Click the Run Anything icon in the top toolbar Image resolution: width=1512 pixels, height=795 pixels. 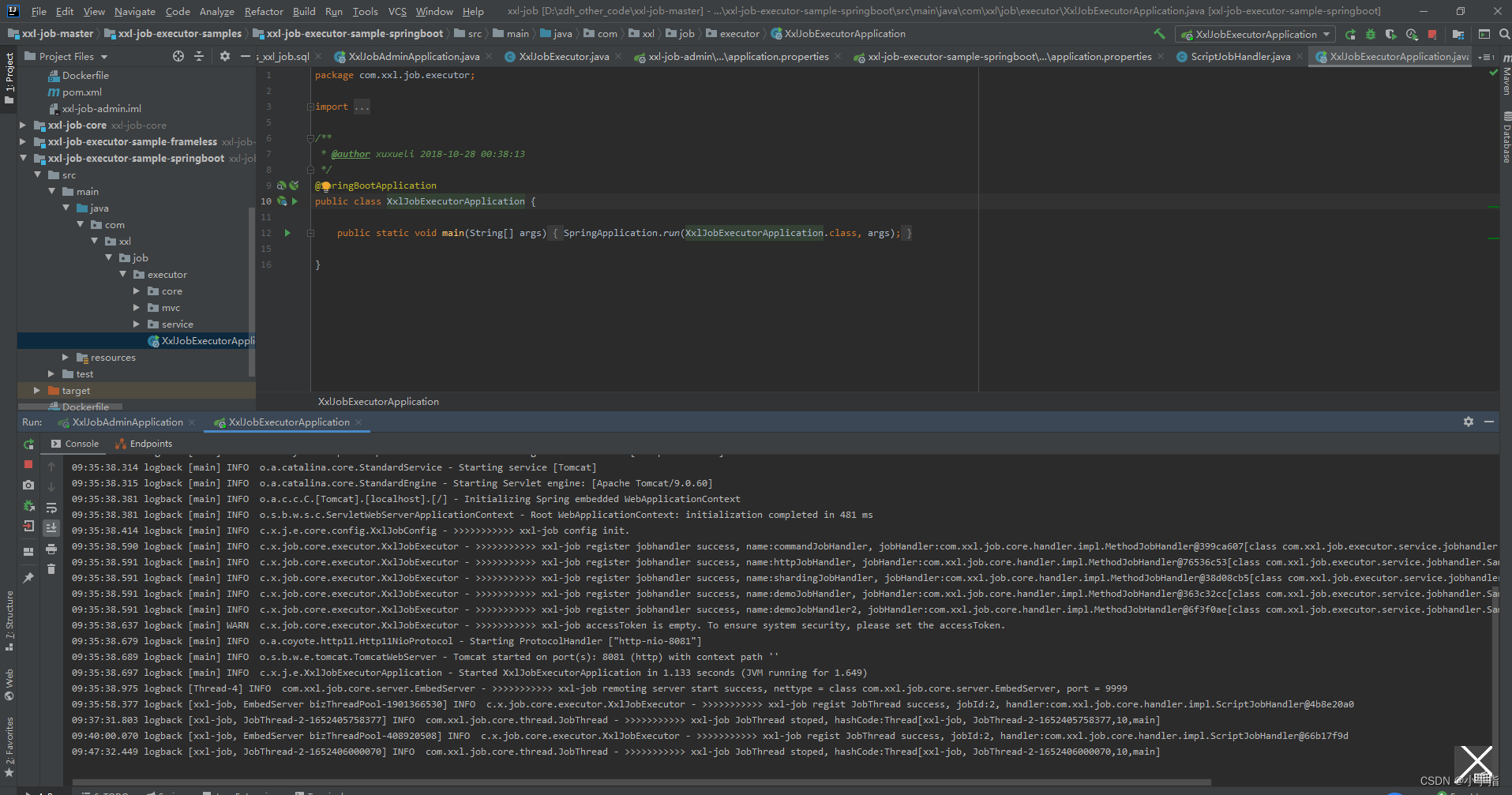click(1484, 34)
